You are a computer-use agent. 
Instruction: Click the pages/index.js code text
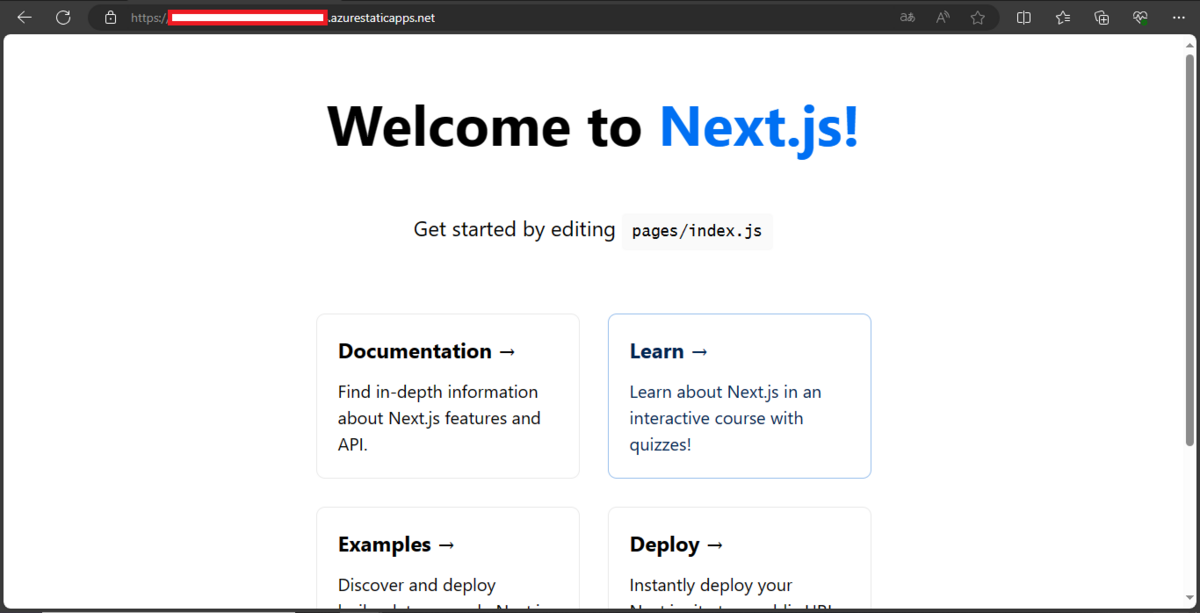(x=697, y=231)
